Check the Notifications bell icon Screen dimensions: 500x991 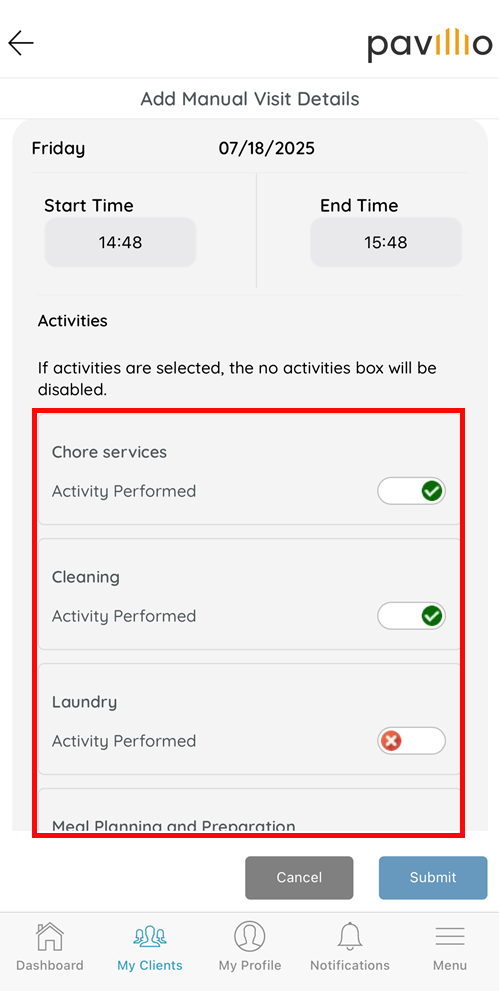(x=350, y=937)
